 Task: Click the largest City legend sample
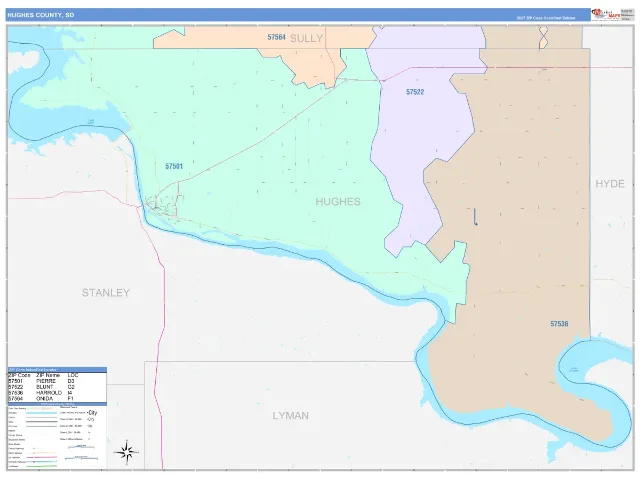click(x=92, y=413)
